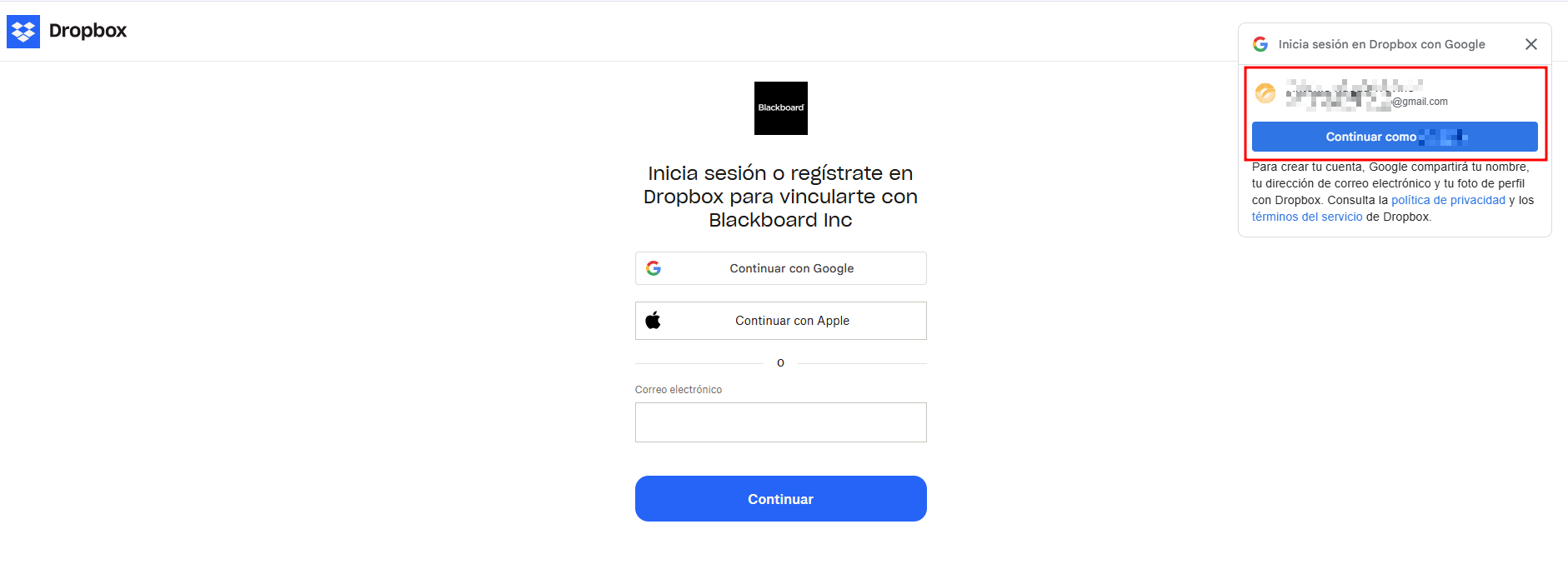Close the Google sign-in popup
The width and height of the screenshot is (1568, 569).
click(1531, 44)
